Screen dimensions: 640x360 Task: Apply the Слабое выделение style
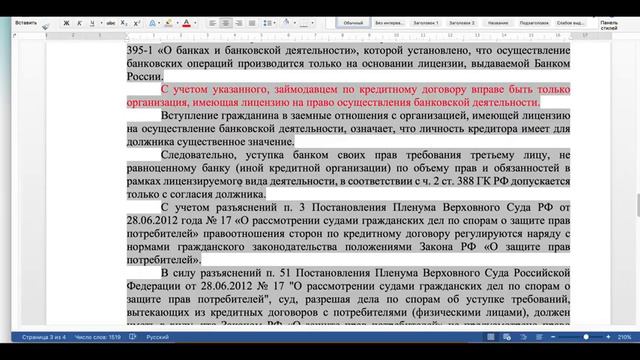pyautogui.click(x=570, y=23)
